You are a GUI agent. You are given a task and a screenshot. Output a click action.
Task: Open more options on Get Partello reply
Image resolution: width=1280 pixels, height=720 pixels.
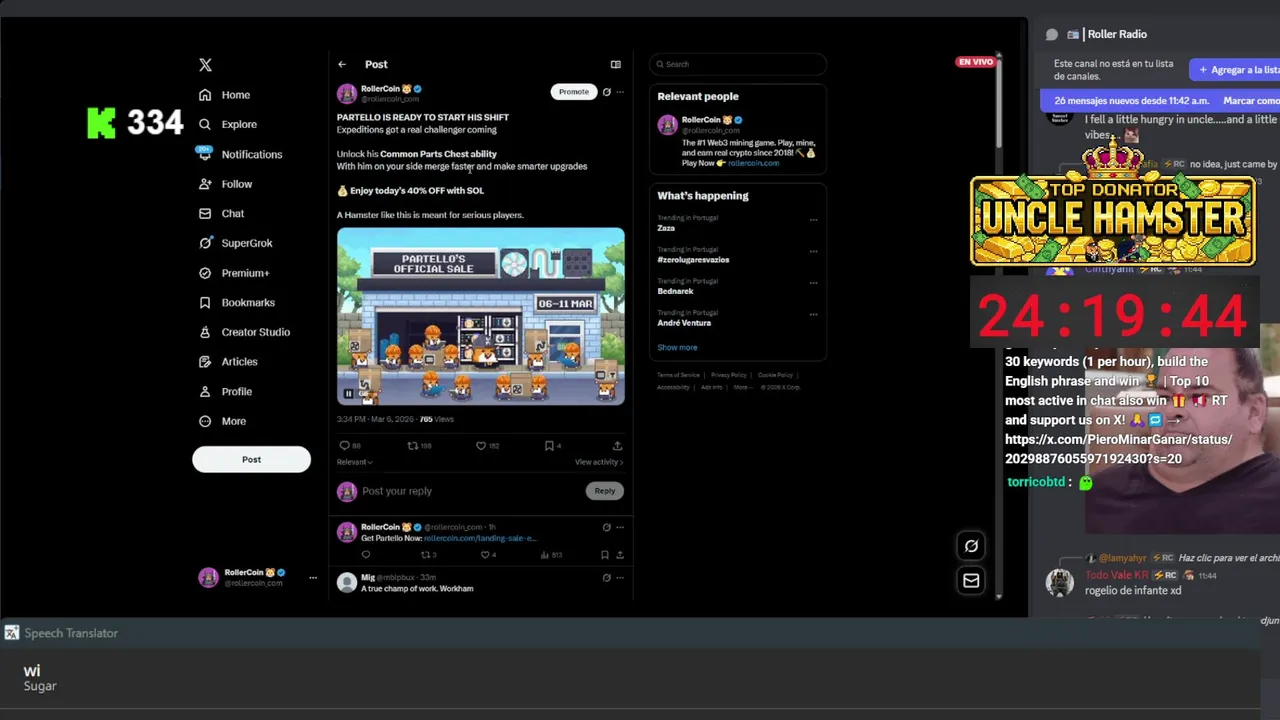620,527
